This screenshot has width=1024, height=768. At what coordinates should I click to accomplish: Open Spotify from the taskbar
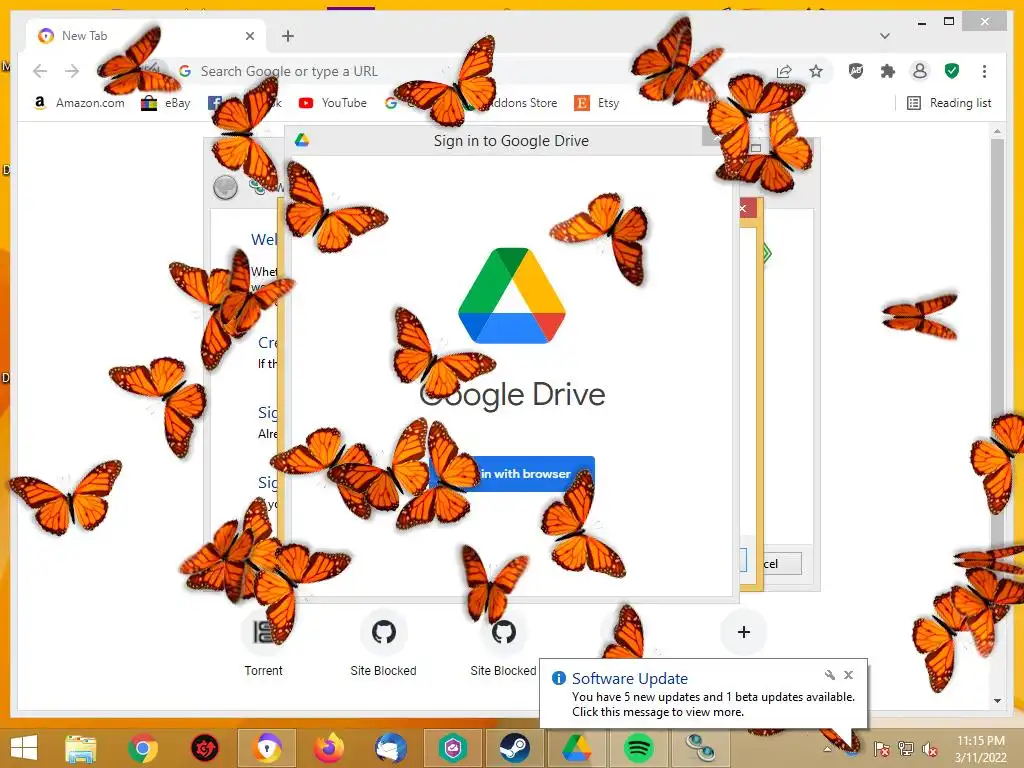[x=639, y=748]
